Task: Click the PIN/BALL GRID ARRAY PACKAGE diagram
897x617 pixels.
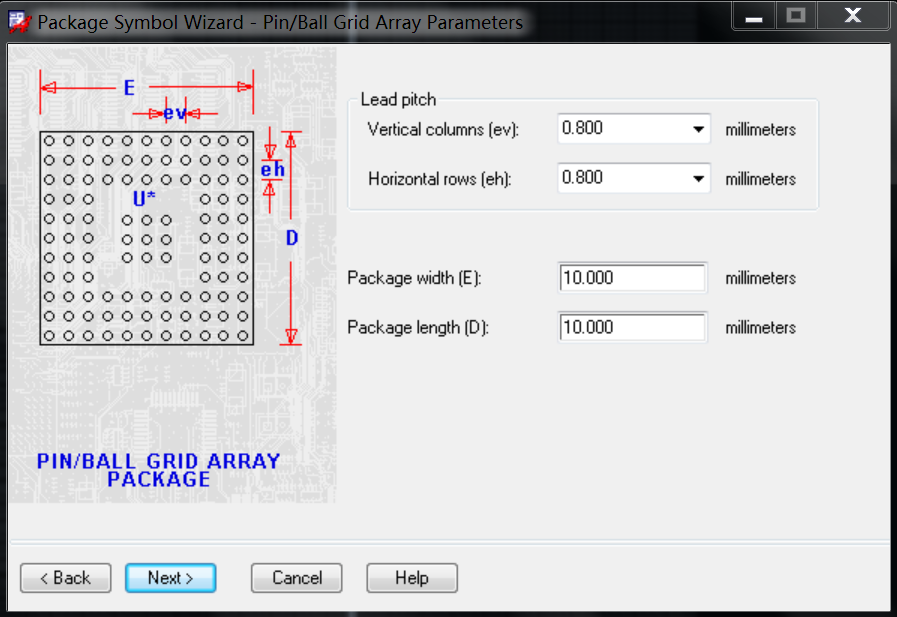Action: pyautogui.click(x=173, y=274)
